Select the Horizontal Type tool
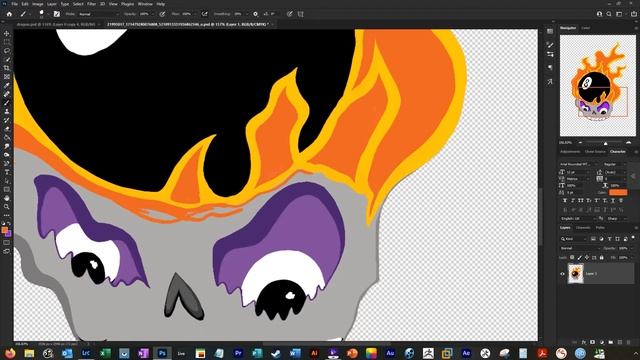 coord(7,172)
